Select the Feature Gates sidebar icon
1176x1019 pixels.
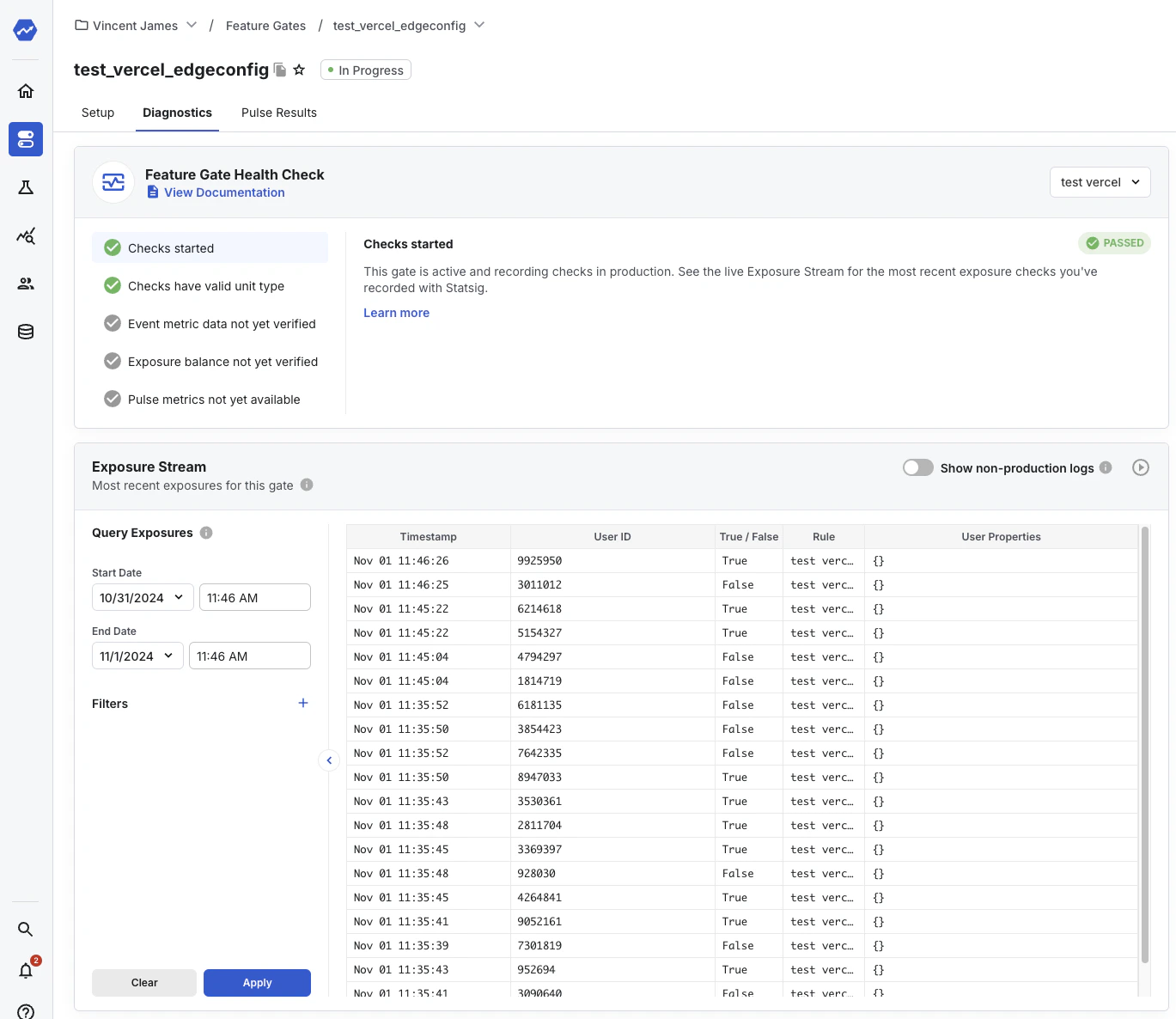click(x=25, y=139)
